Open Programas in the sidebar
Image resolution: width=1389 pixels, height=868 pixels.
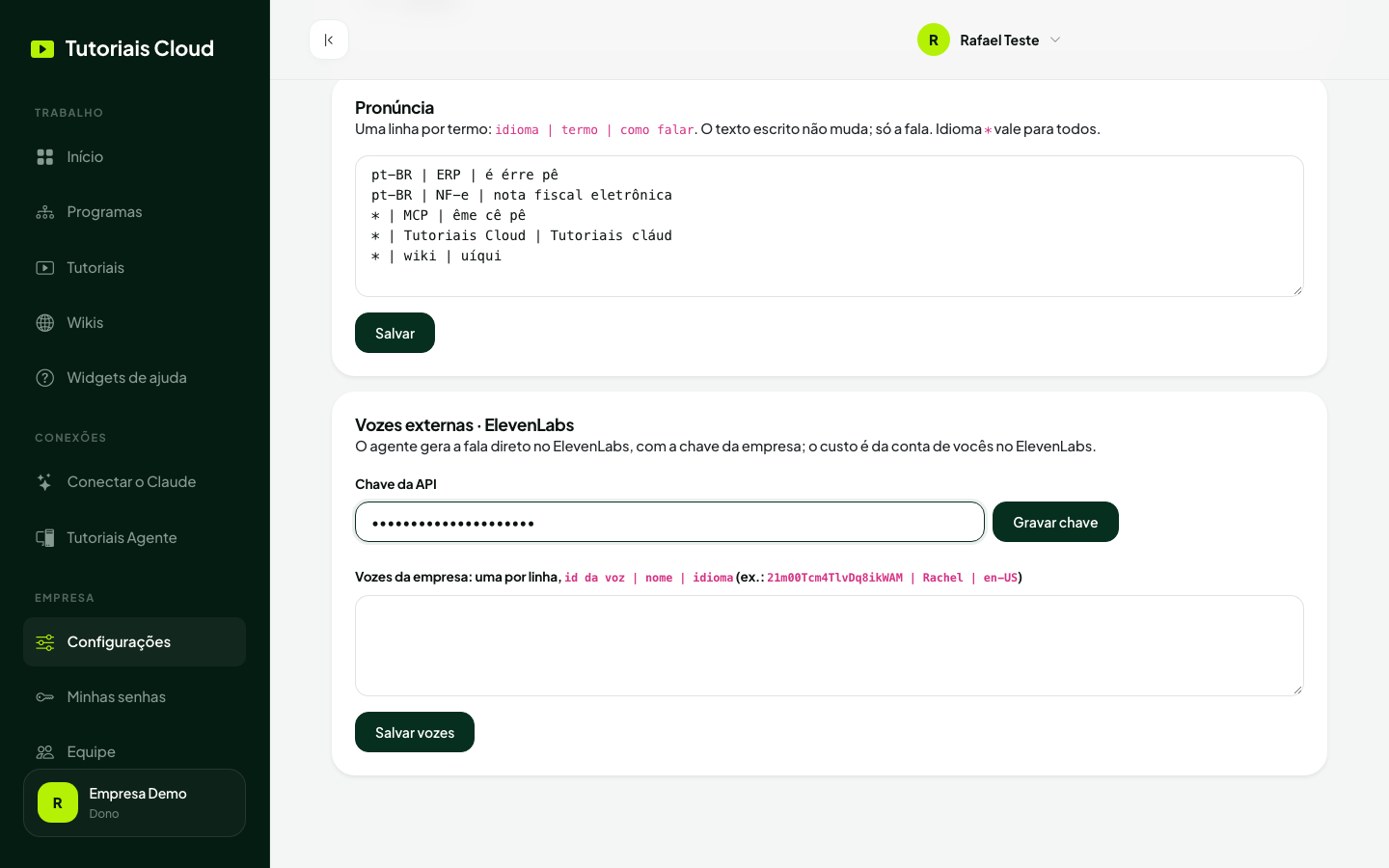click(x=134, y=212)
